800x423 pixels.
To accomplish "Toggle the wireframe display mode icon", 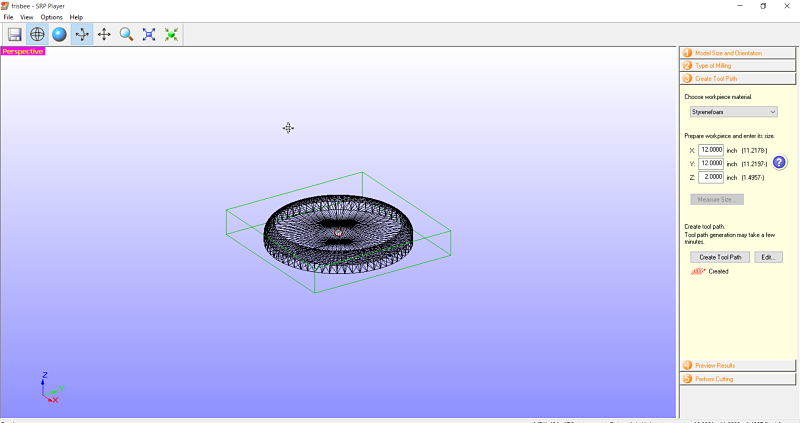I will point(37,34).
